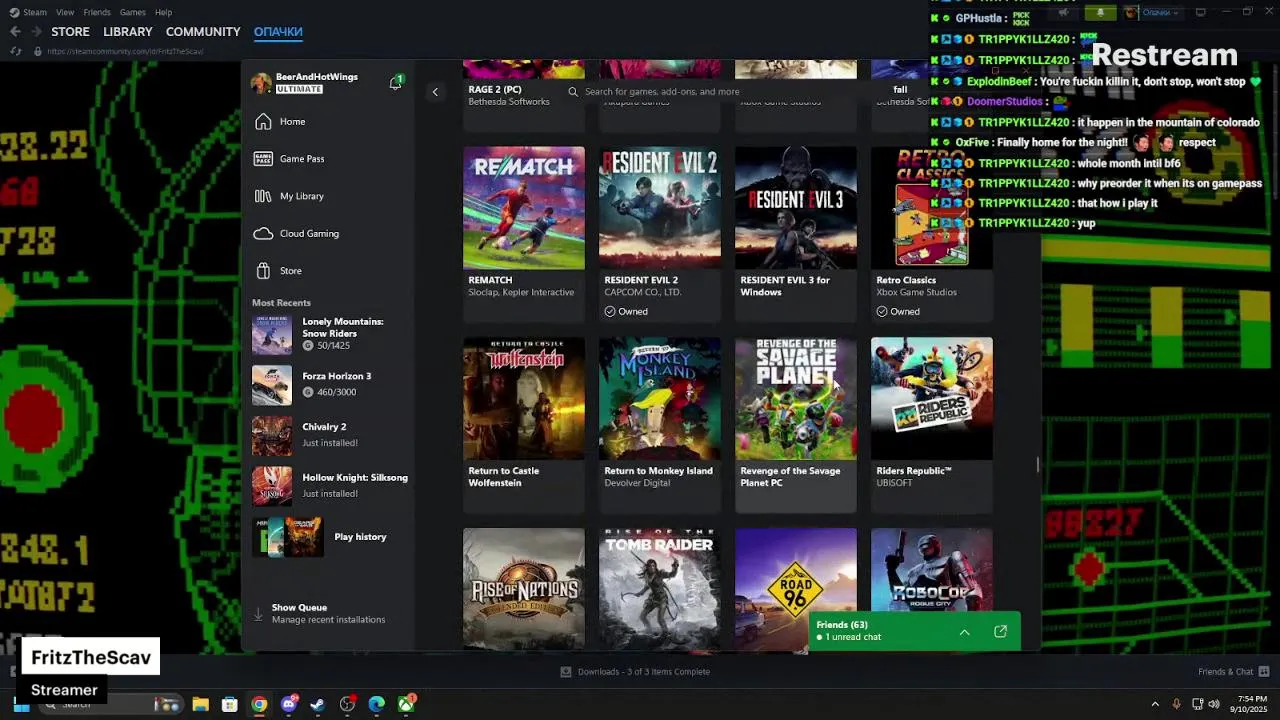1280x720 pixels.
Task: Open the Home icon in Xbox sidebar
Action: pos(263,121)
